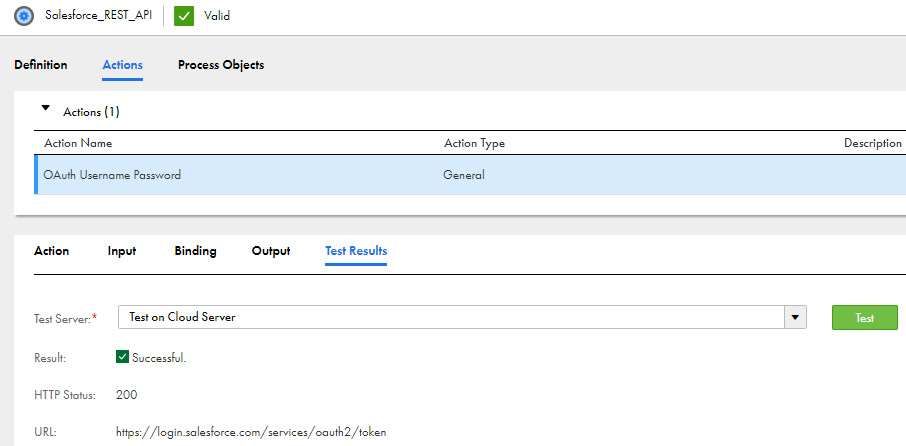906x446 pixels.
Task: Click the Successful result checkmark
Action: (x=122, y=357)
